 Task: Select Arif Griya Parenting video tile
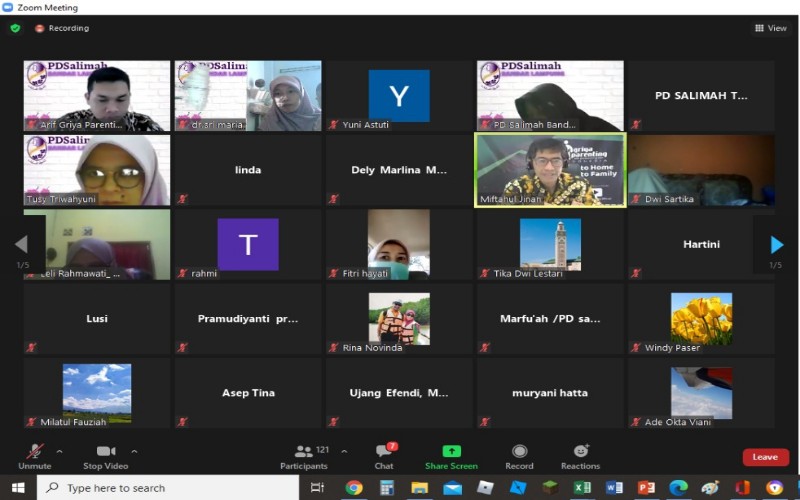click(97, 96)
